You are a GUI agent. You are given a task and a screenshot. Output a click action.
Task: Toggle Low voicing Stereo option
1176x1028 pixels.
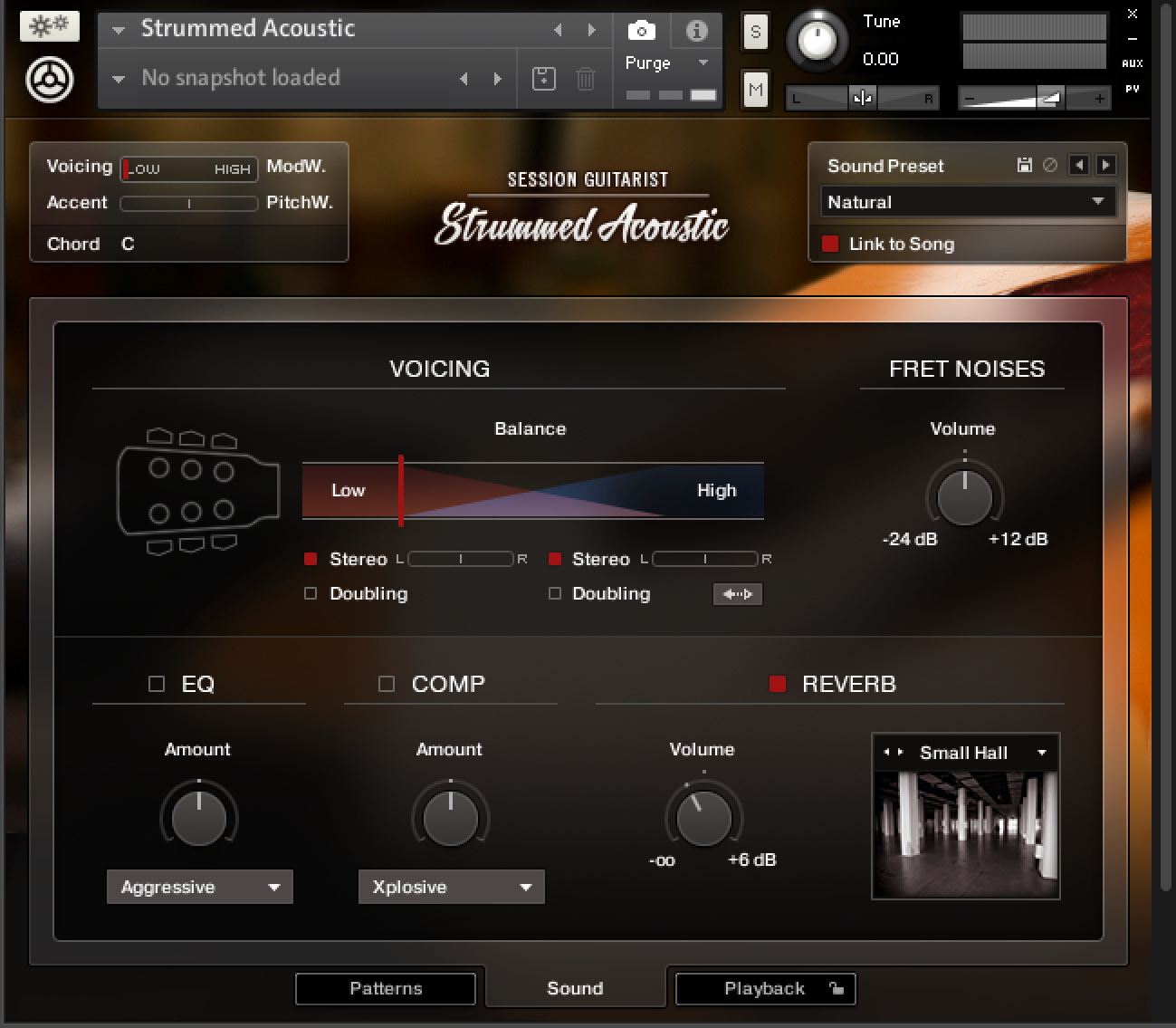click(311, 559)
